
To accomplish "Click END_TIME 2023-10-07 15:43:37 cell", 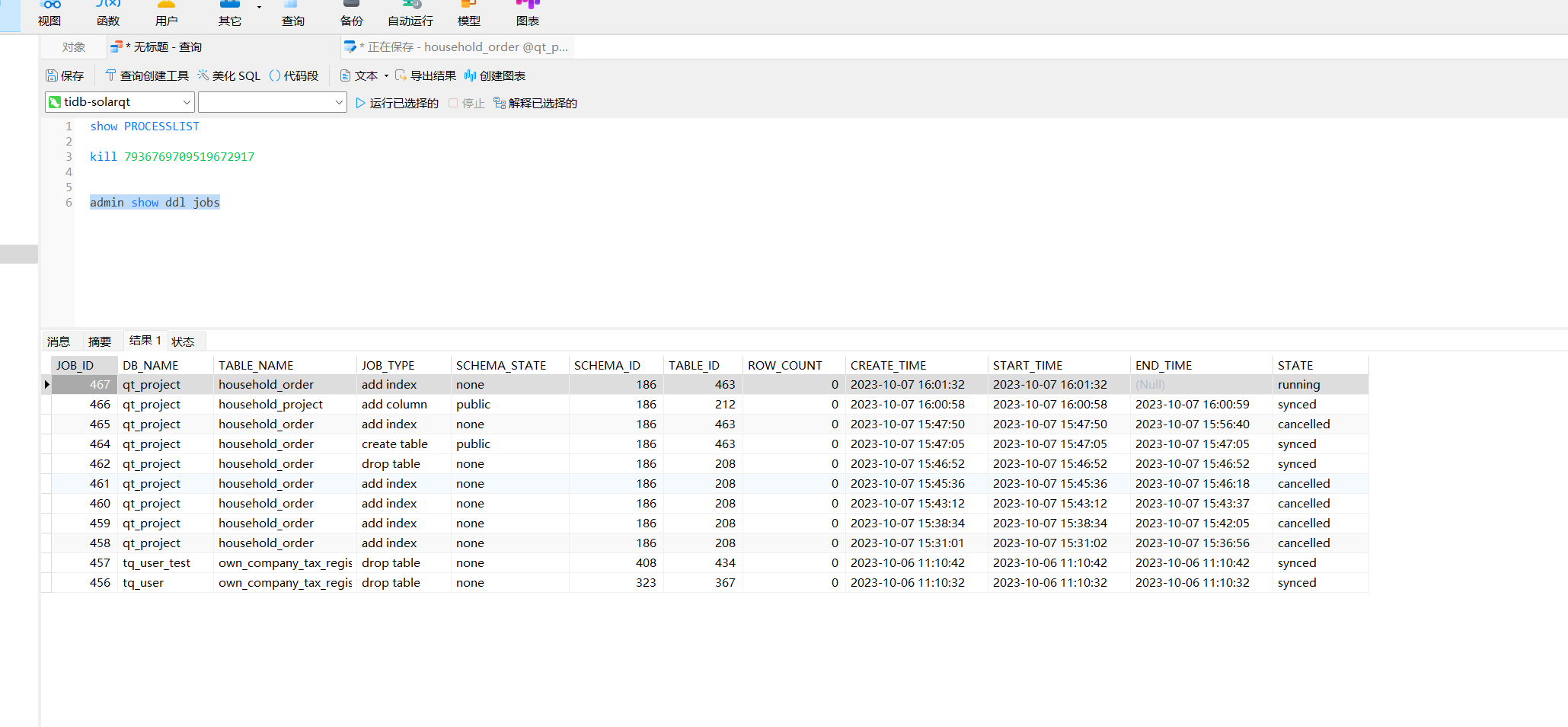I will coord(1201,504).
